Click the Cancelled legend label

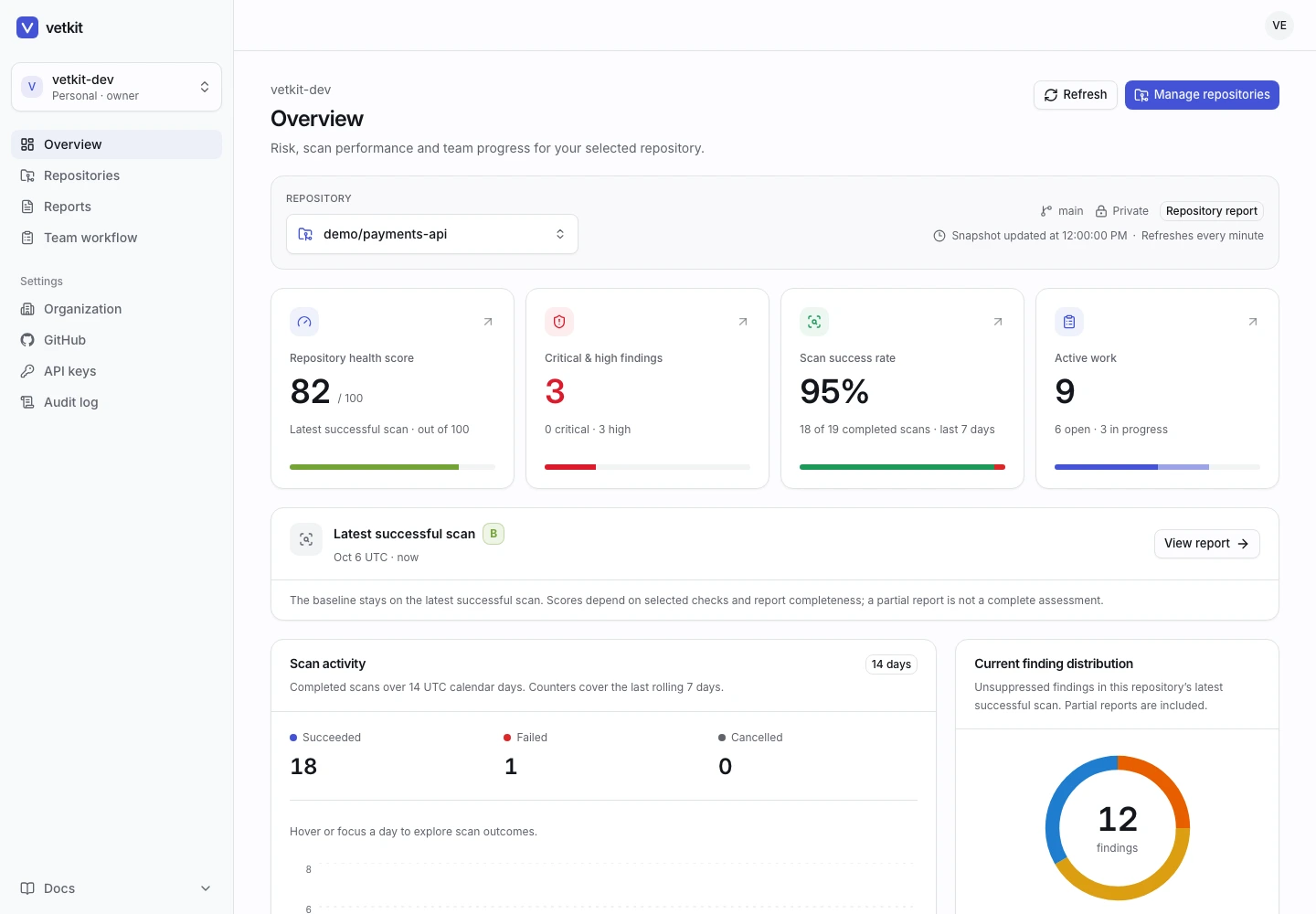(x=757, y=738)
